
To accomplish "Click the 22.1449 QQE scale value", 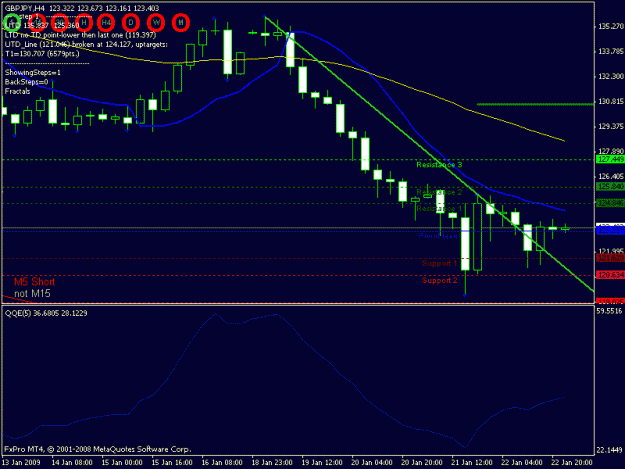I will pos(609,450).
